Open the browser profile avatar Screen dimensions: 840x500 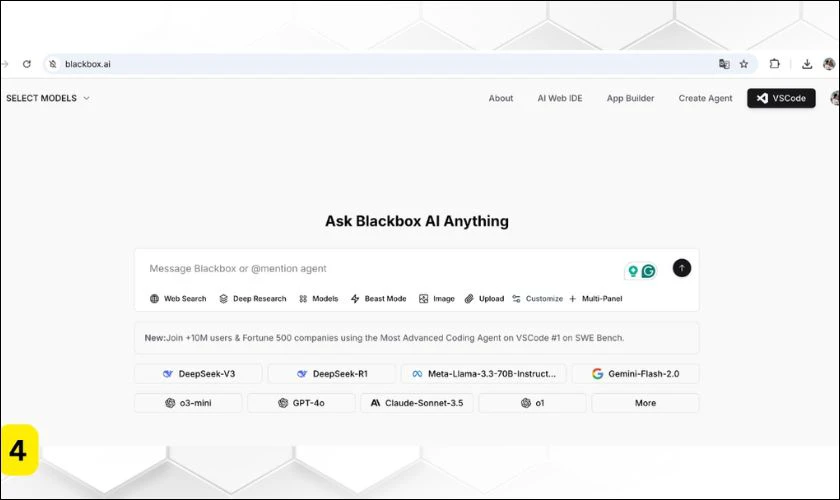pyautogui.click(x=829, y=64)
